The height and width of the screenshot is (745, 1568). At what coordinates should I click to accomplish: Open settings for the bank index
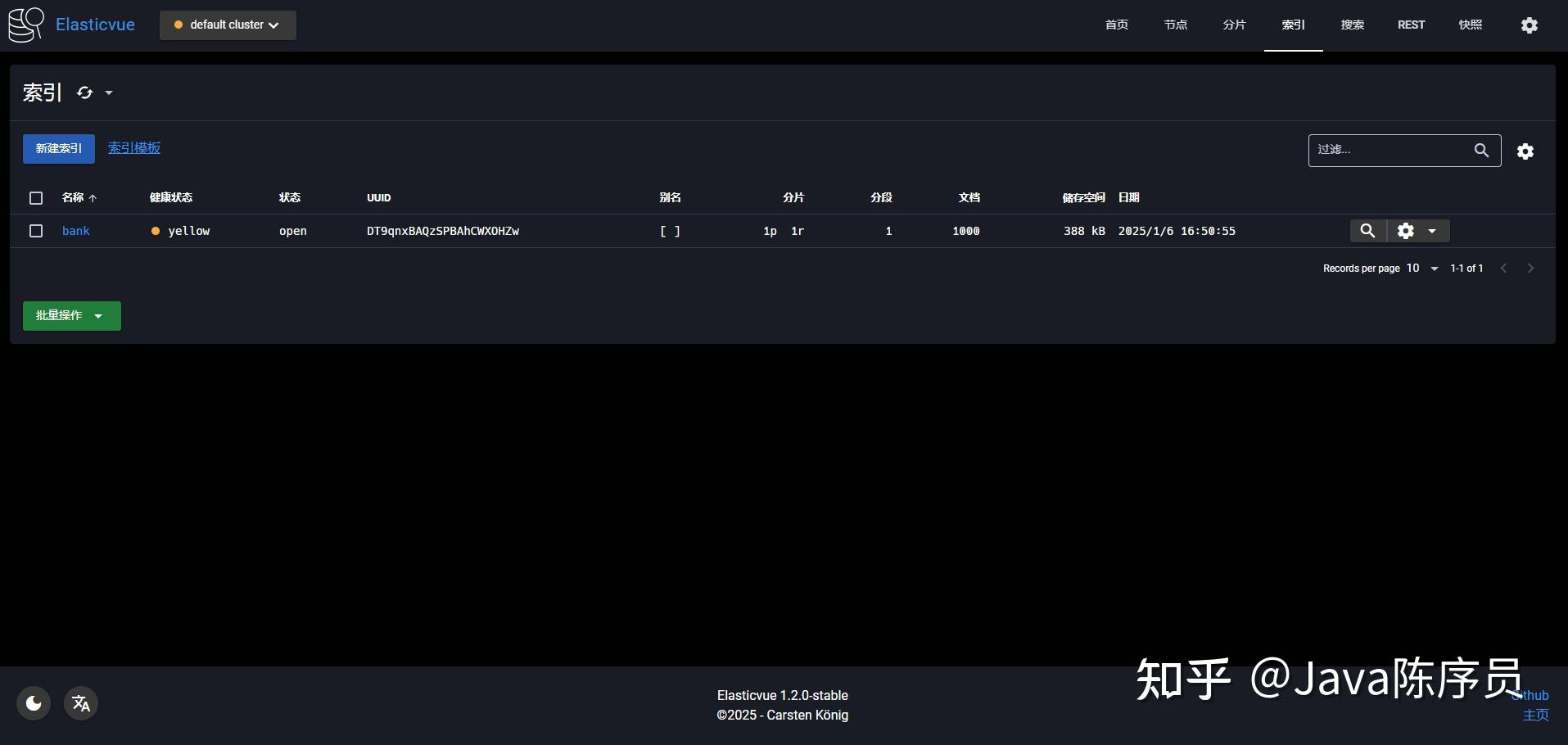coord(1406,231)
